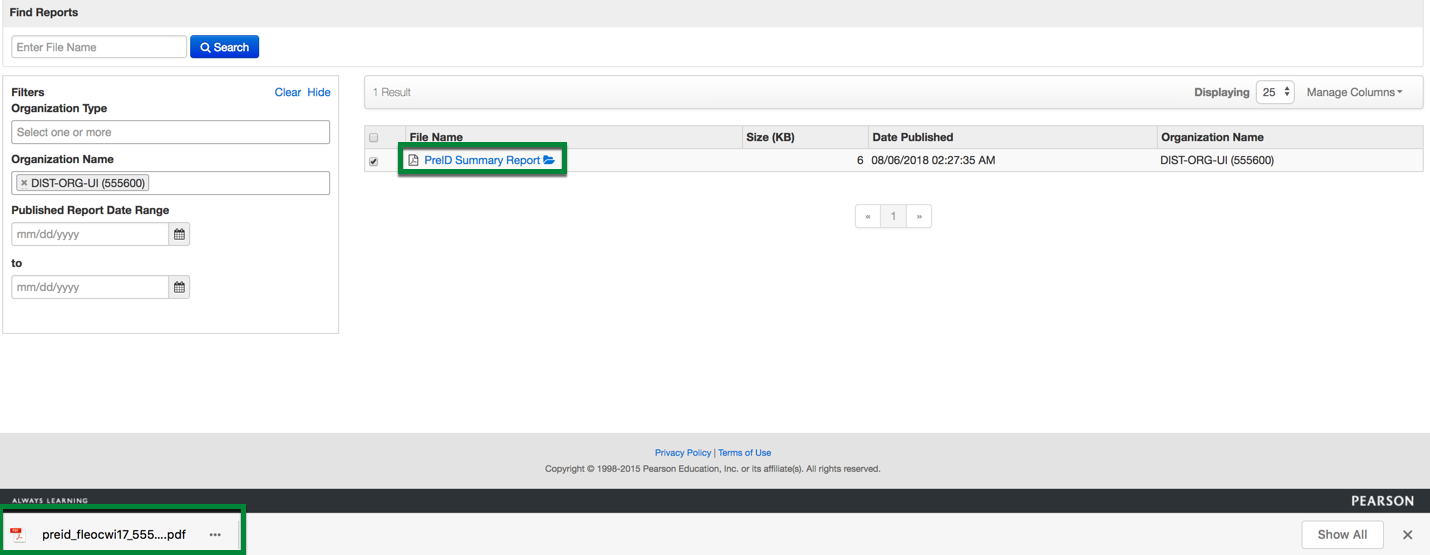The image size is (1430, 555).
Task: Expand the Manage Columns dropdown
Action: [x=1354, y=92]
